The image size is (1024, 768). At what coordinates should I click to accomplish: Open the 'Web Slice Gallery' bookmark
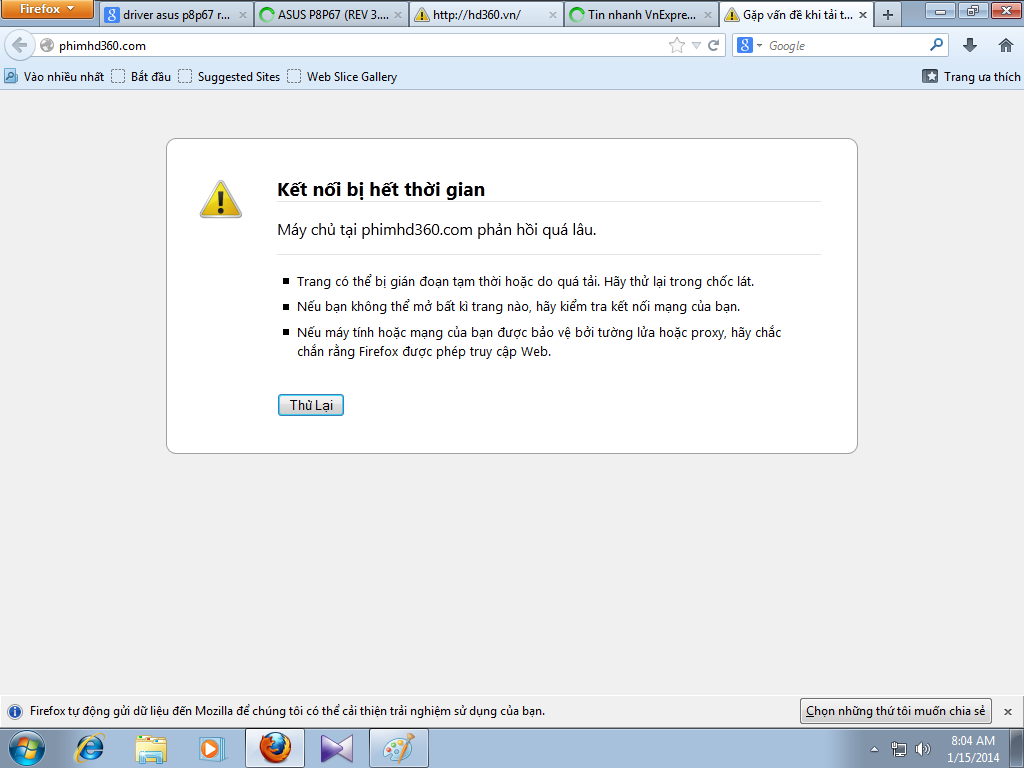pos(342,76)
